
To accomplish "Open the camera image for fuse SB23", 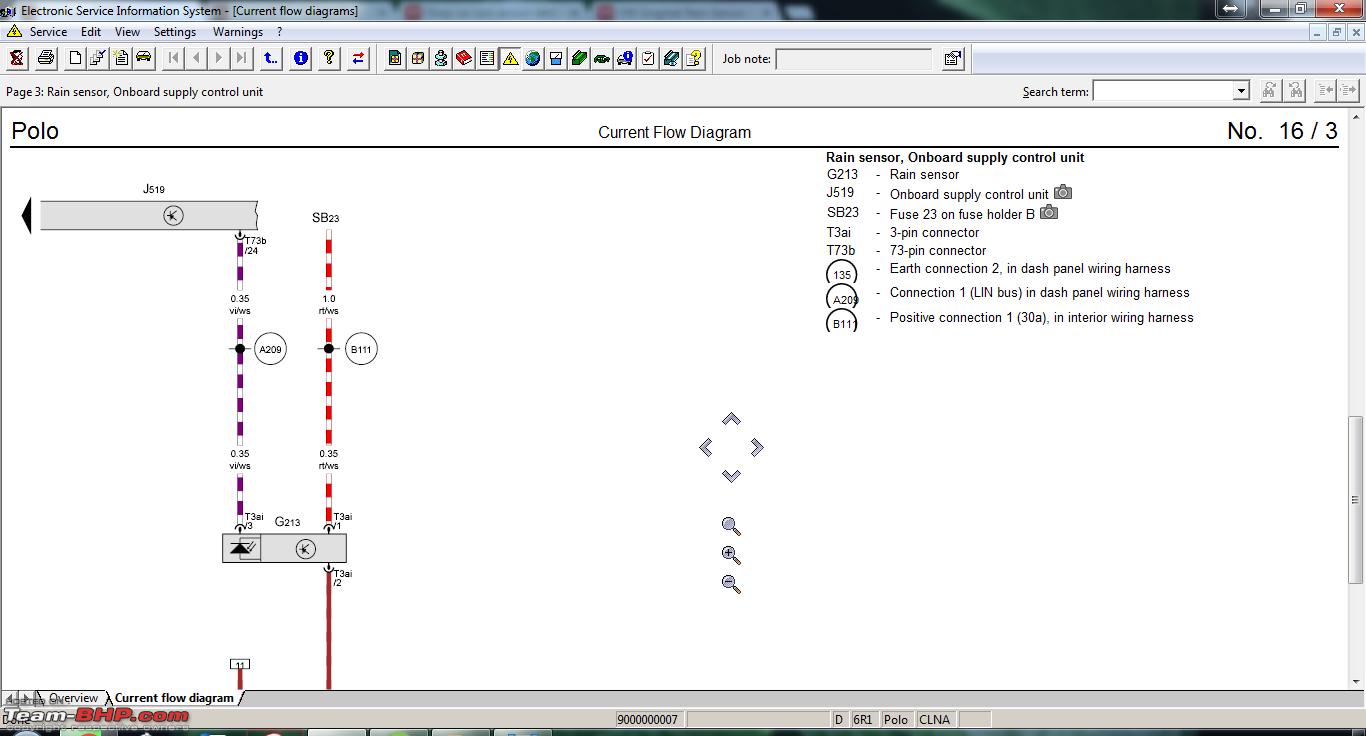I will (x=1049, y=212).
